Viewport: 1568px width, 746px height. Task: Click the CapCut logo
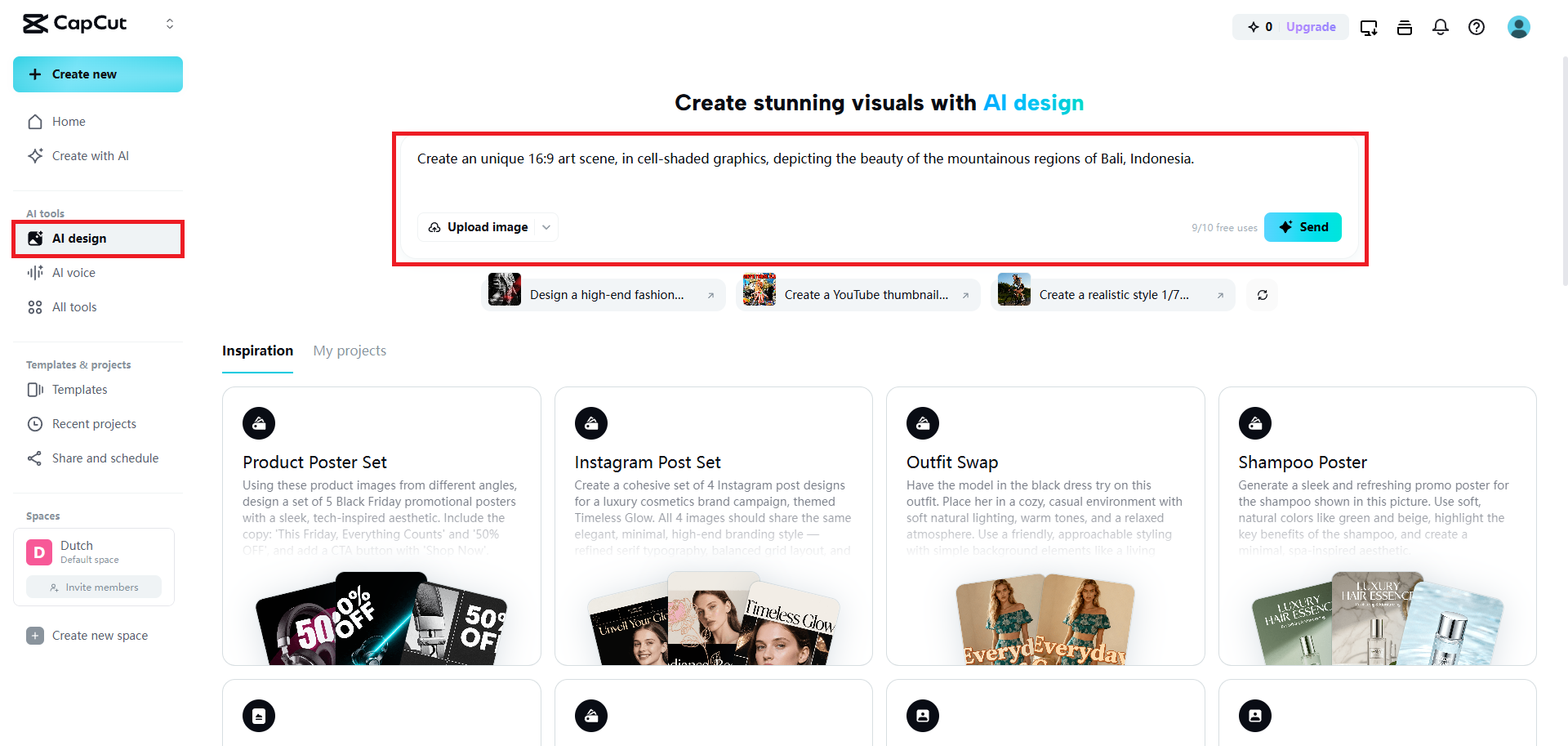click(75, 24)
